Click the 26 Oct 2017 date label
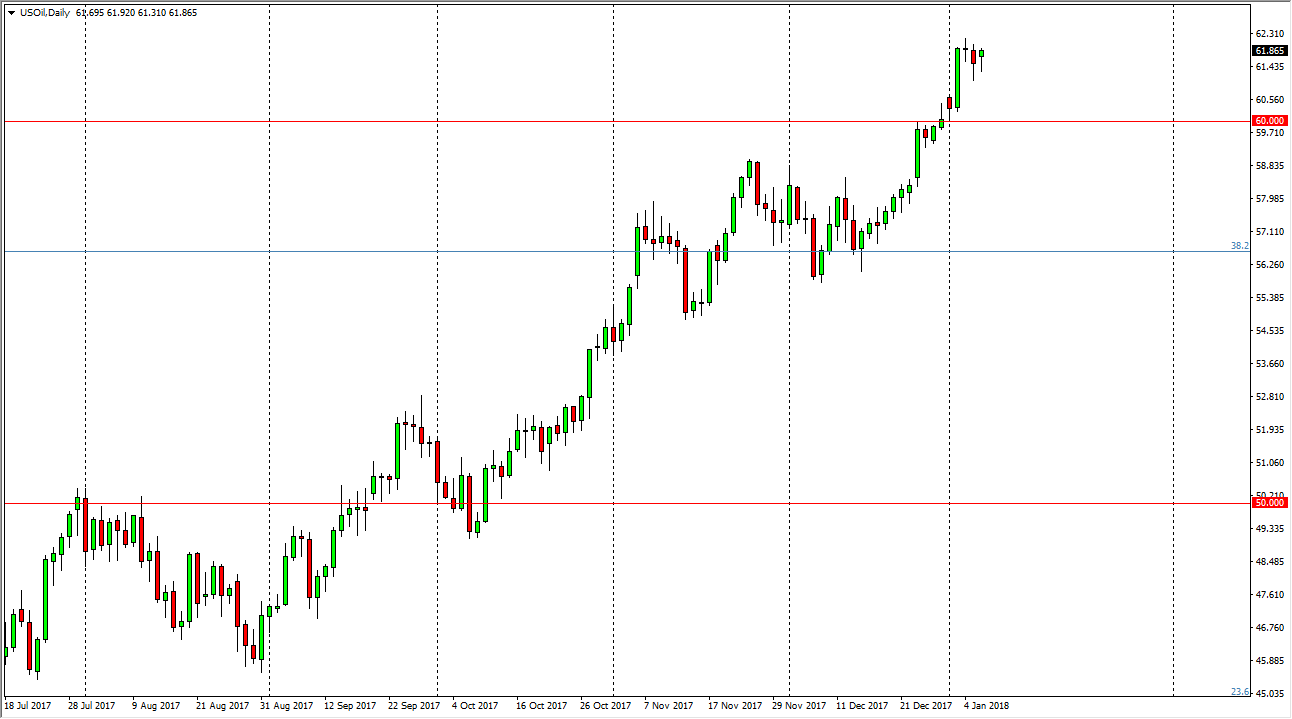1292x719 pixels. [604, 706]
